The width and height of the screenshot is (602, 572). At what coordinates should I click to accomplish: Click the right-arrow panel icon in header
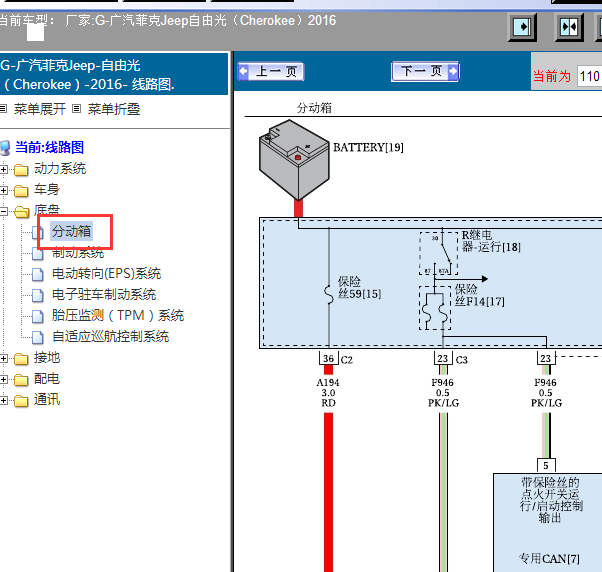(x=522, y=27)
